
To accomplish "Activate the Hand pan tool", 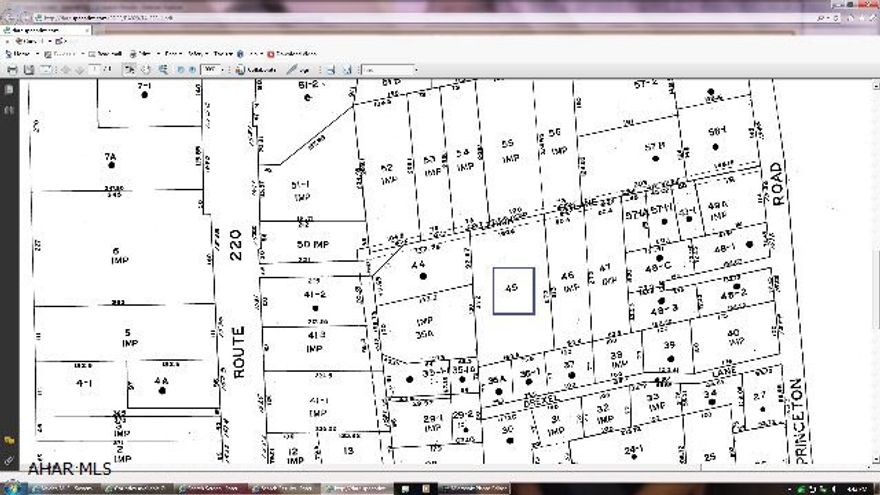I will (146, 70).
